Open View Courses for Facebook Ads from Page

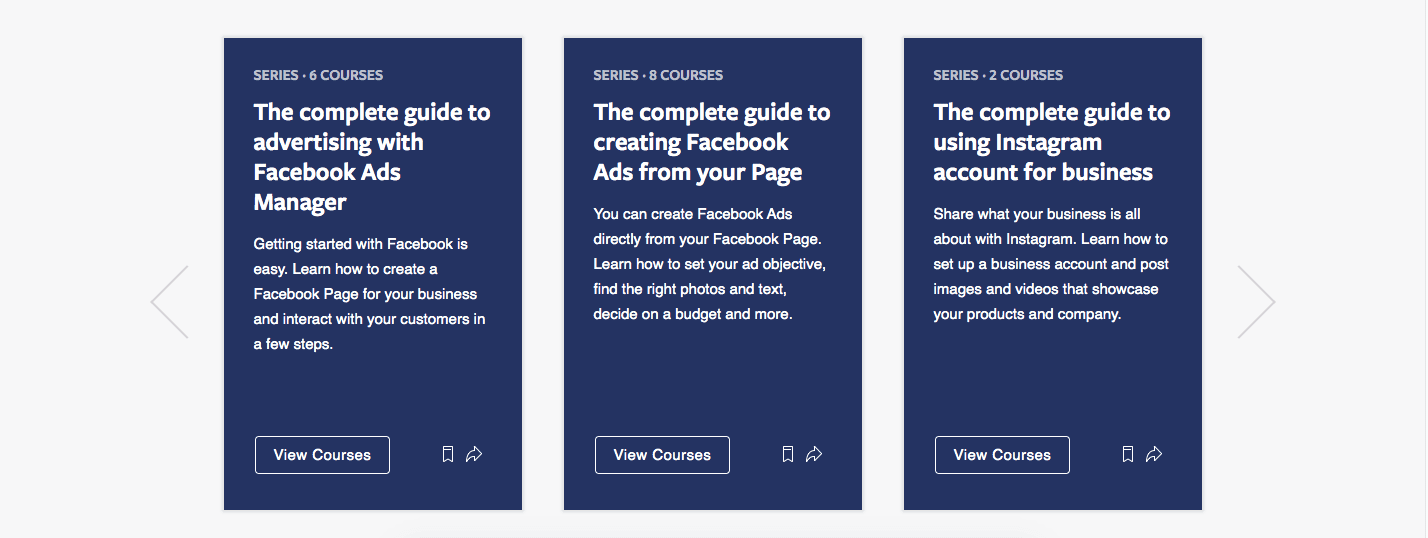[662, 455]
